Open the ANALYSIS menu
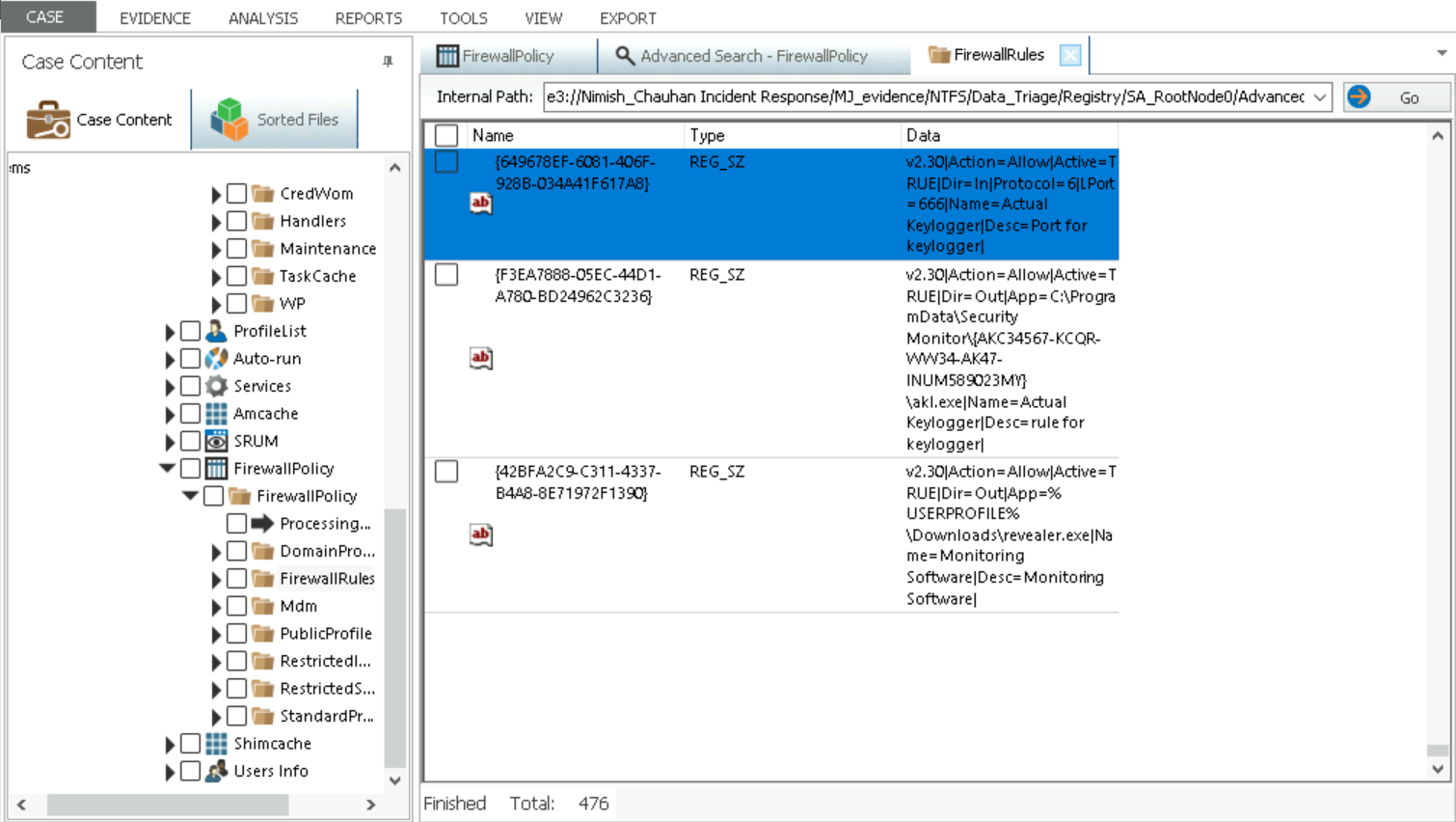Viewport: 1456px width, 822px height. tap(262, 18)
